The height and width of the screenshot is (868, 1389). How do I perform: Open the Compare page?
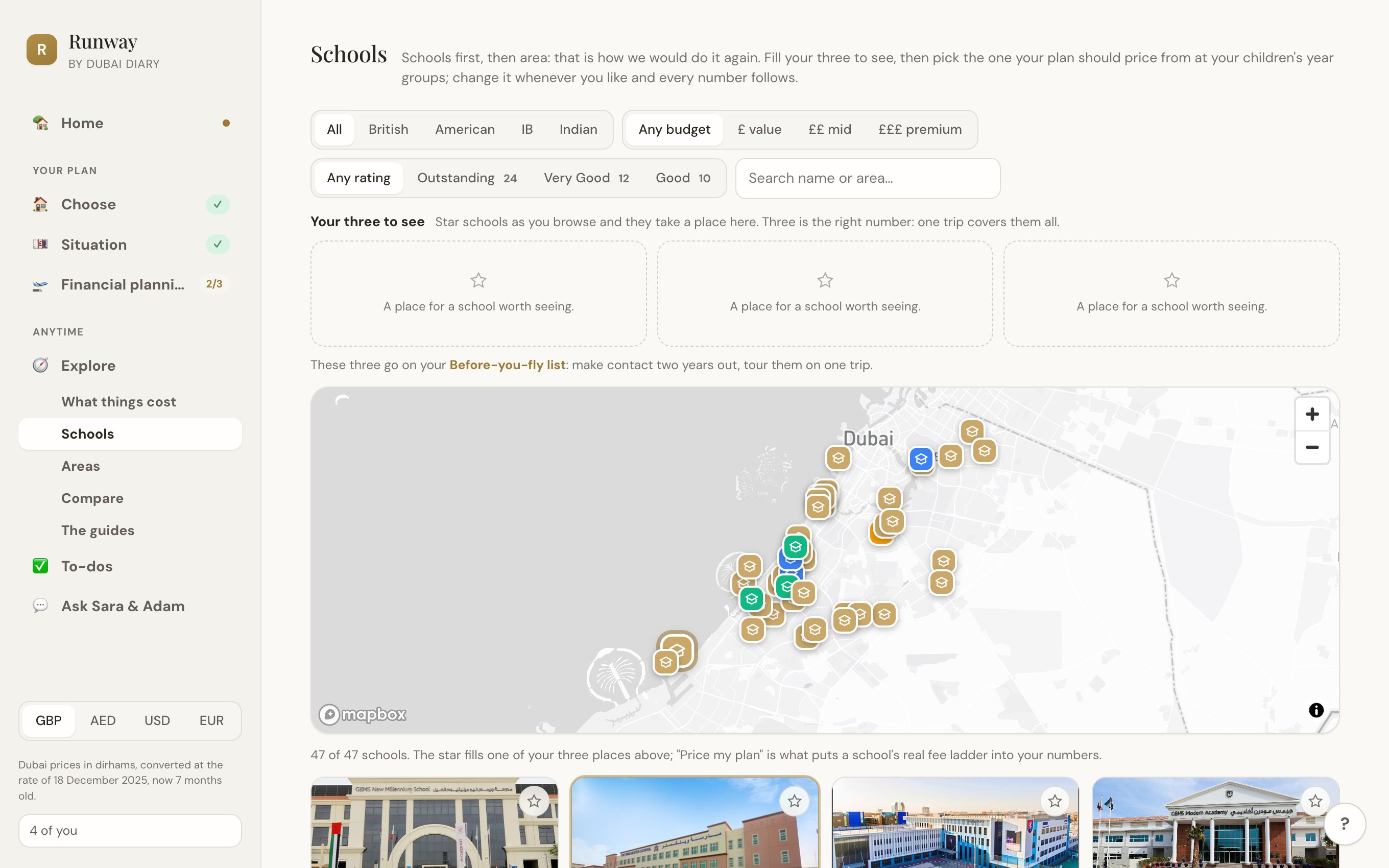[130, 498]
